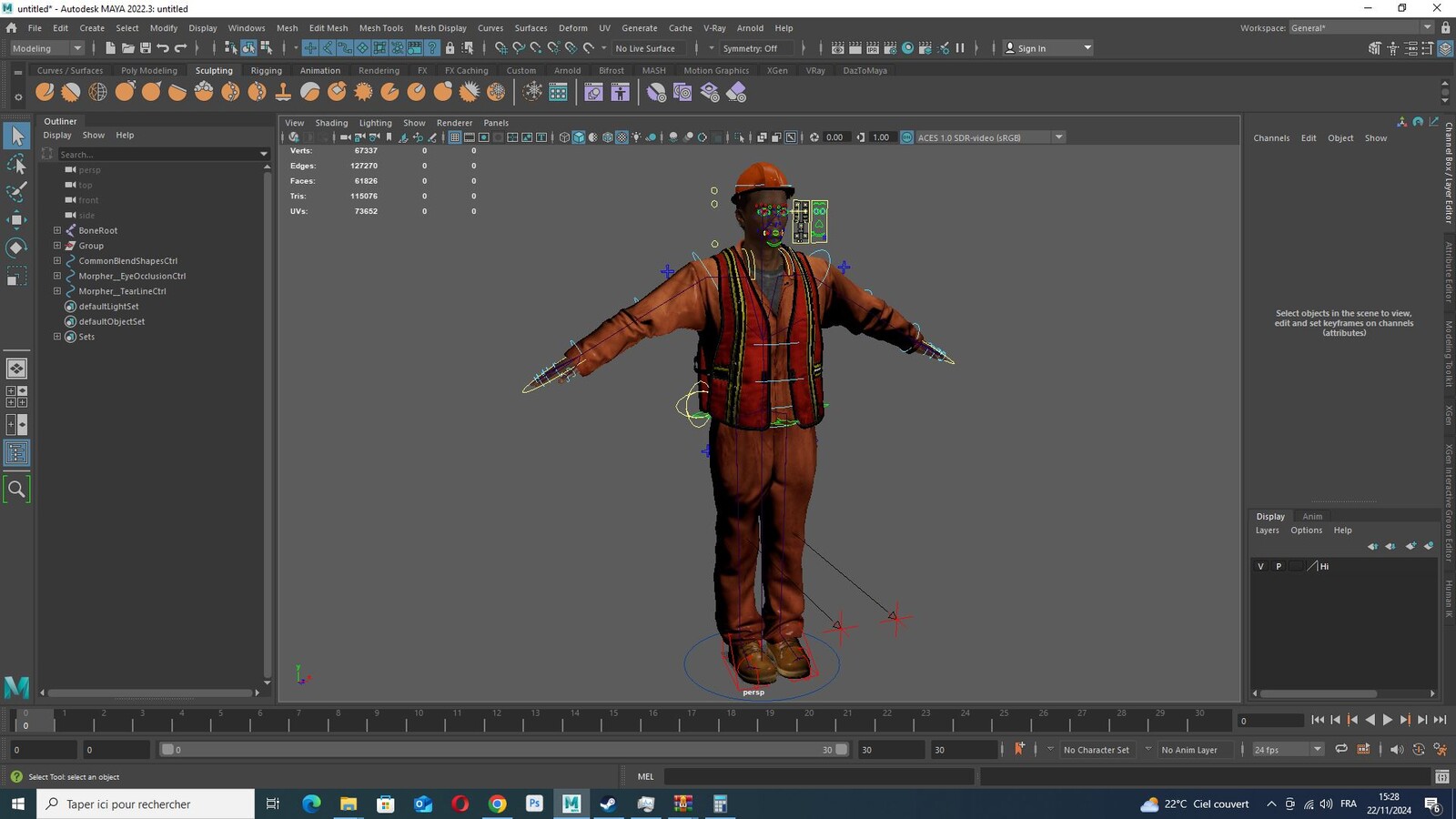Open Pose Editor shelf icon

pos(620,92)
